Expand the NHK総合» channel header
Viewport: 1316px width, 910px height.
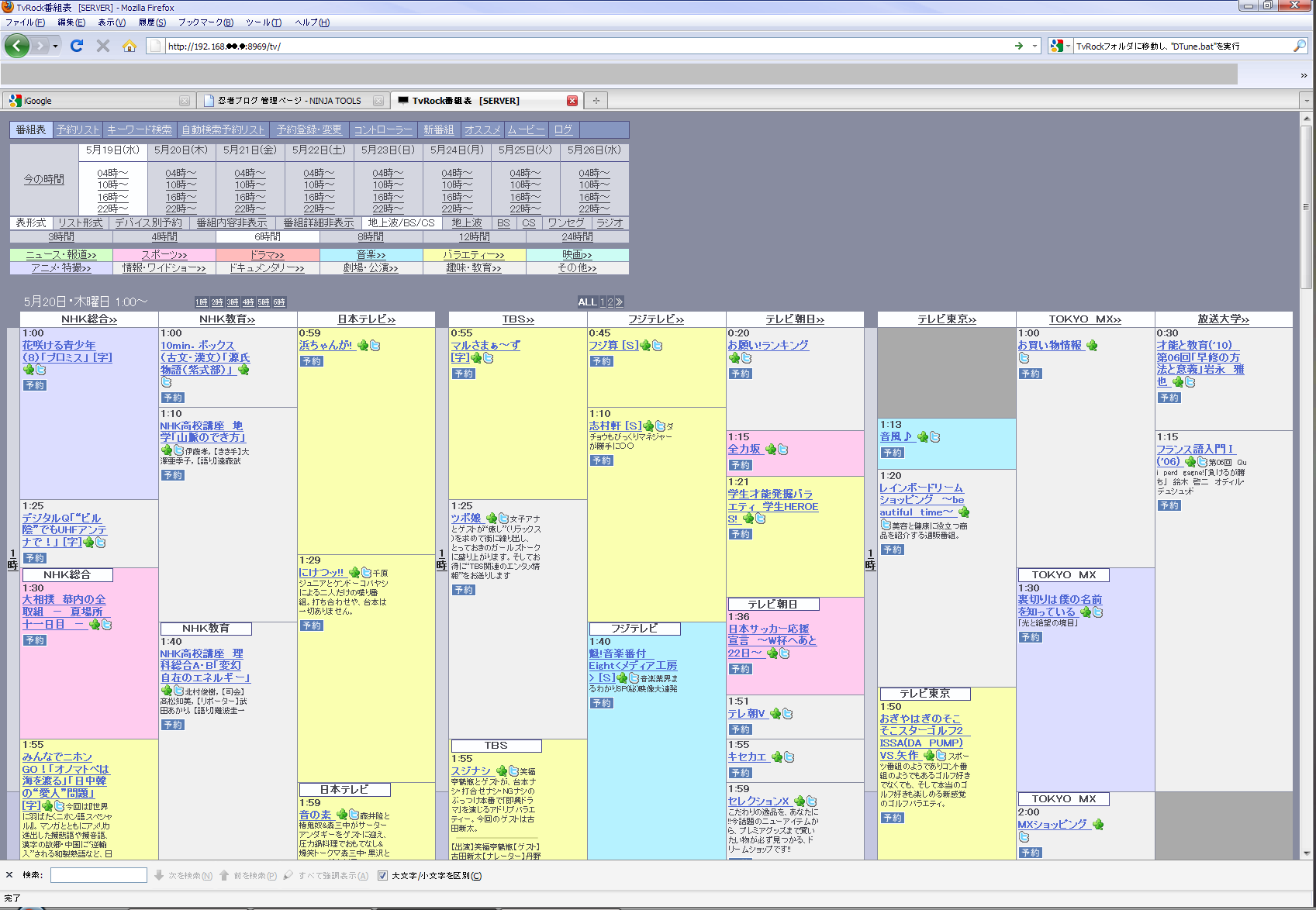click(x=89, y=319)
